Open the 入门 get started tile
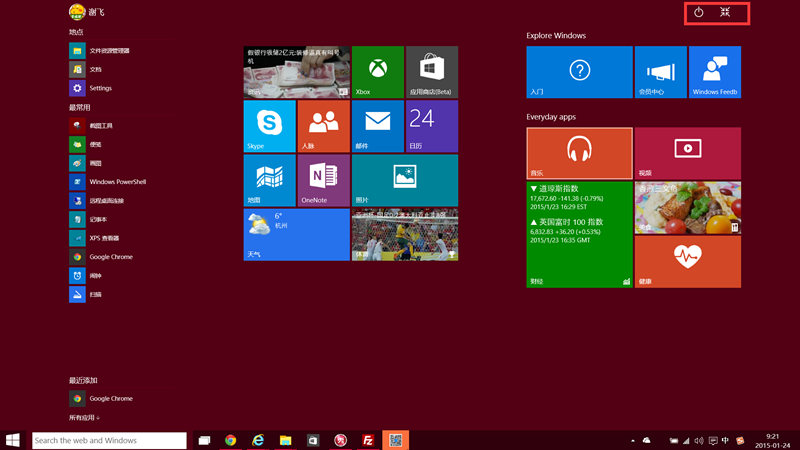The image size is (800, 450). click(579, 72)
